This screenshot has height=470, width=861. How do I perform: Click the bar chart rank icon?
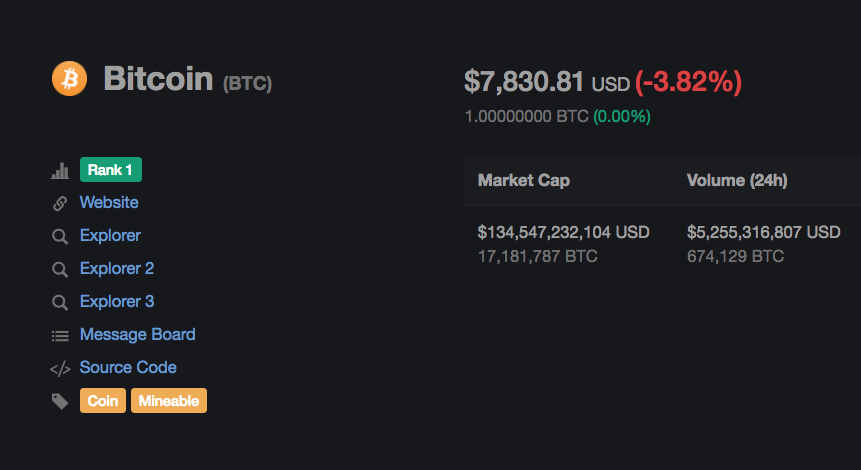[60, 170]
